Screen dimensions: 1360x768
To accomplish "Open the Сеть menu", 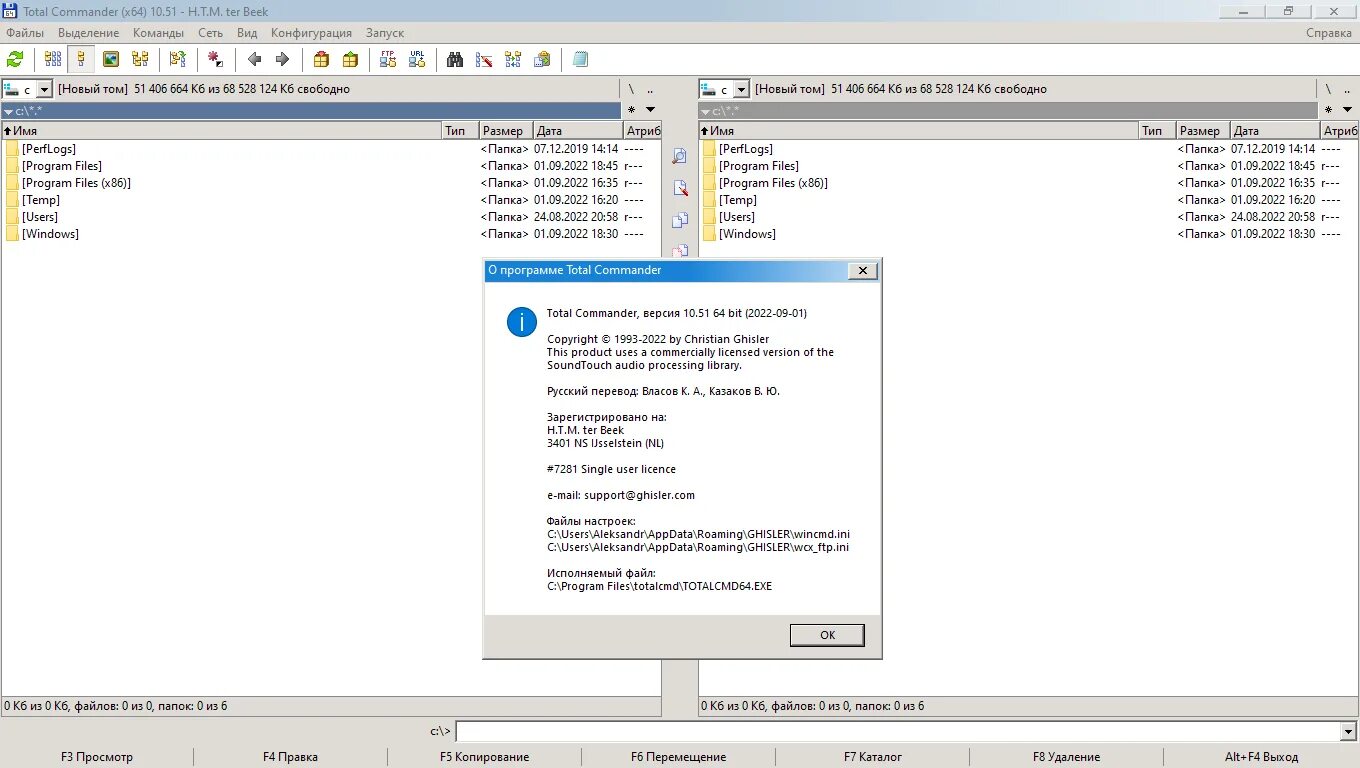I will pyautogui.click(x=211, y=33).
